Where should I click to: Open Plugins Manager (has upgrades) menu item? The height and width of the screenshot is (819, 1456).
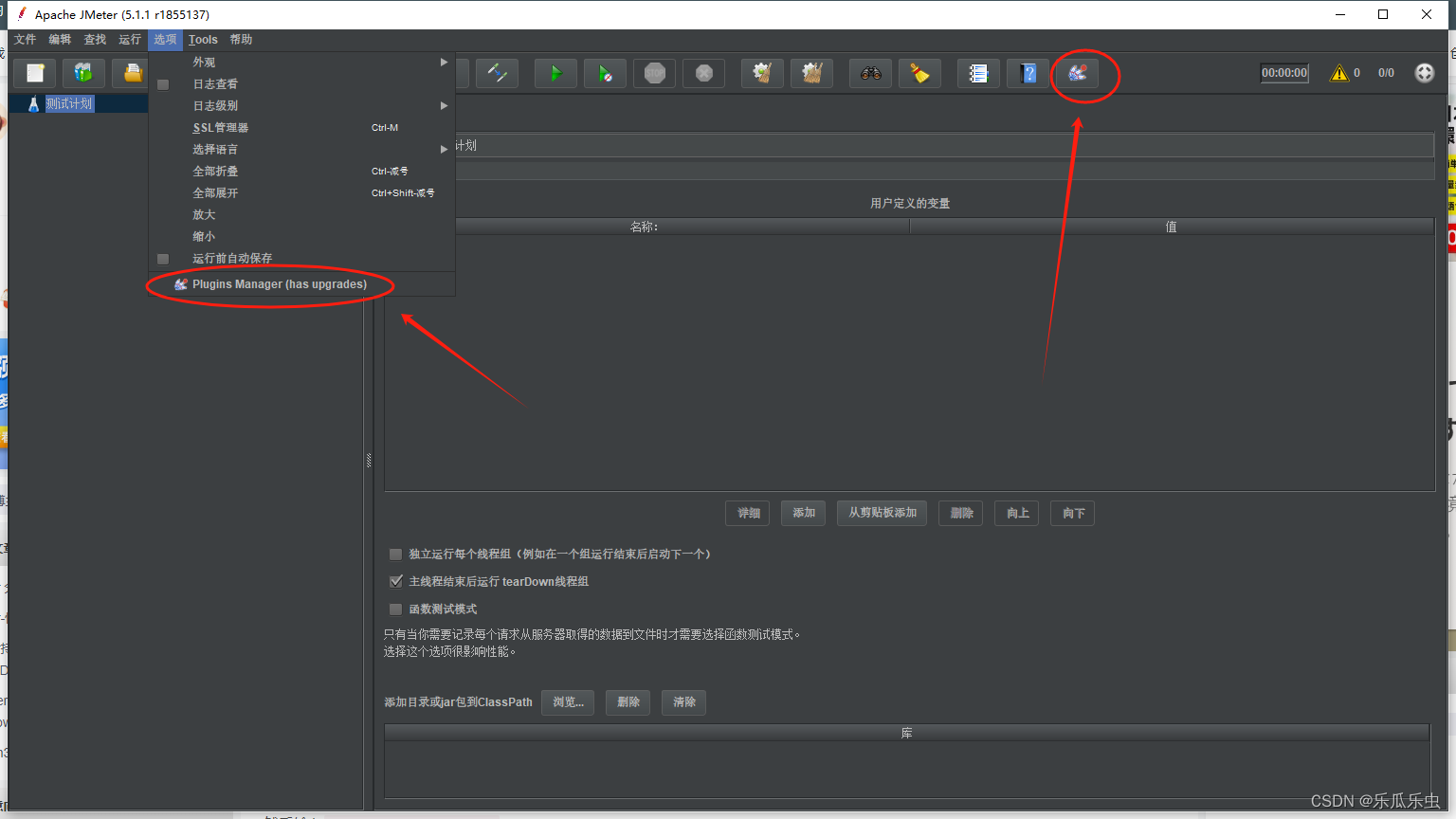(301, 284)
